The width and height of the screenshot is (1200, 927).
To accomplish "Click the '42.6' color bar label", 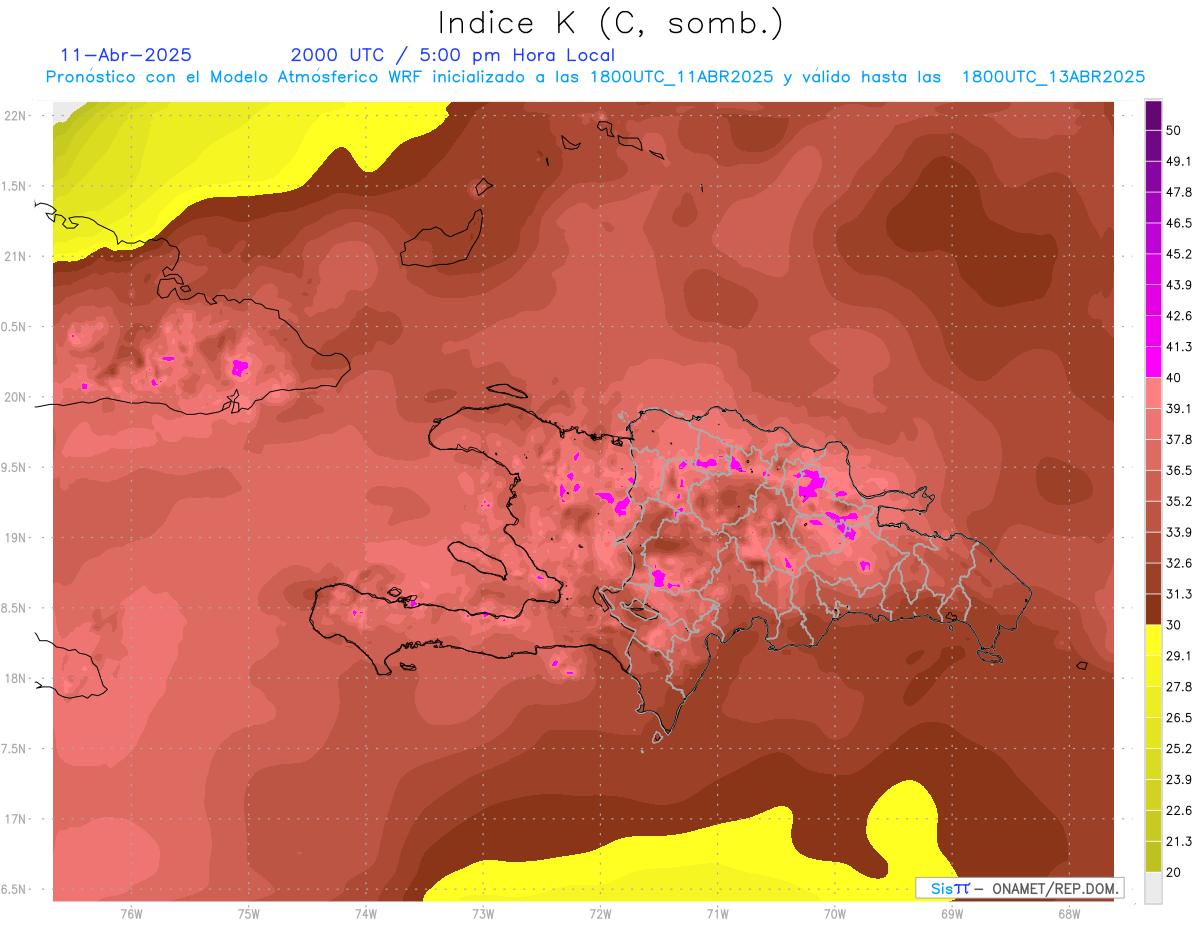I will point(1179,316).
